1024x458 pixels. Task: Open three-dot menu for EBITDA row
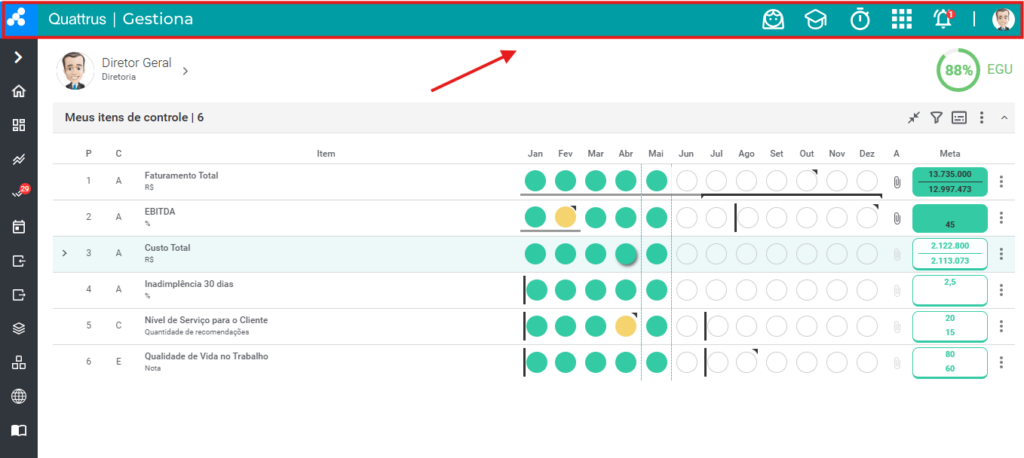[x=1002, y=218]
